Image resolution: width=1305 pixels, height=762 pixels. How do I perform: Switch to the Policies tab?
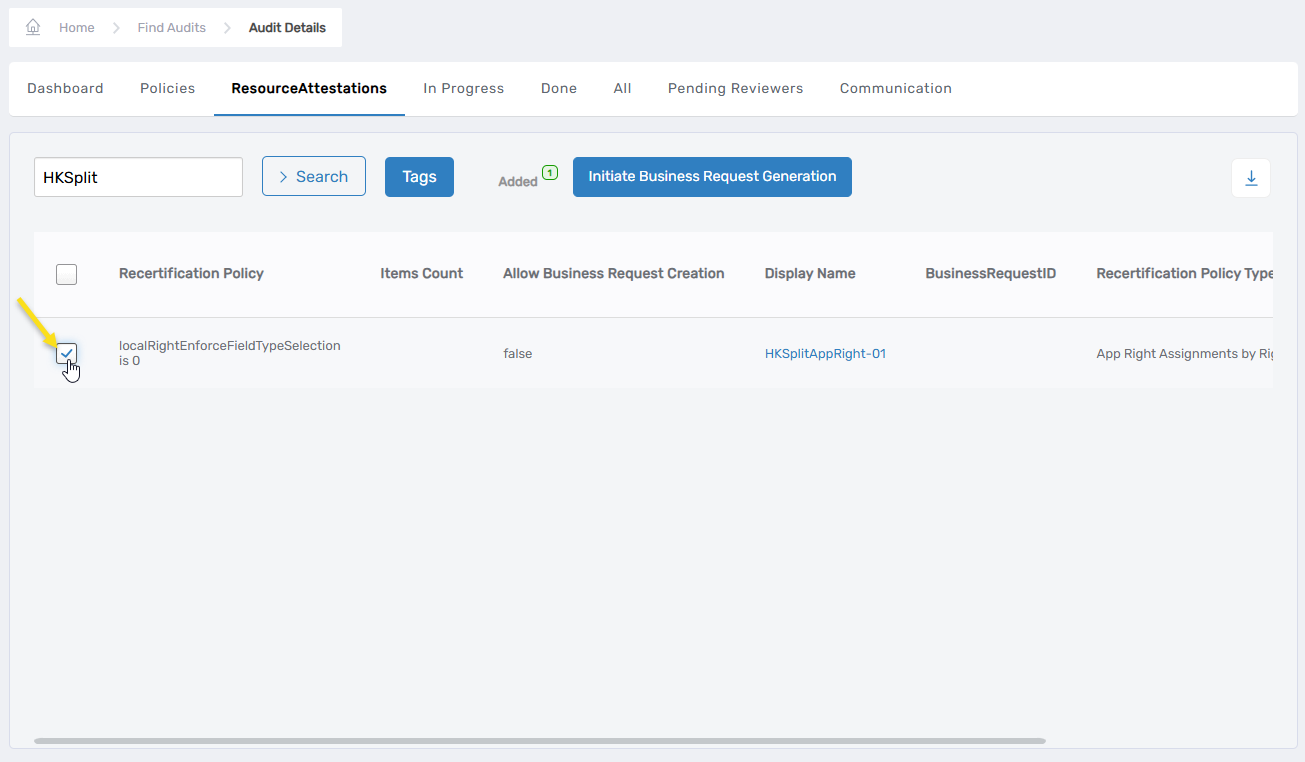[x=167, y=89]
